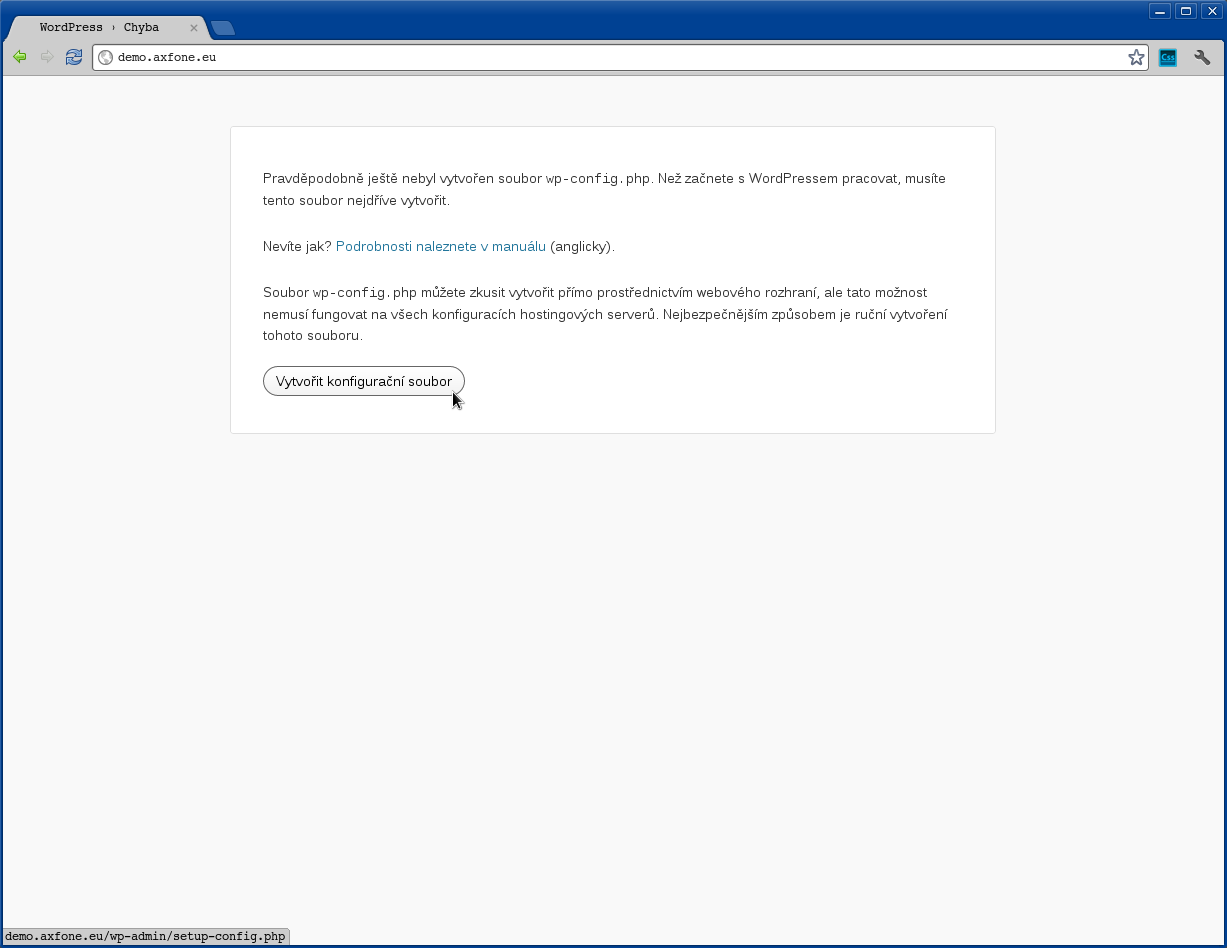Open a new browser tab
1227x948 pixels.
[223, 28]
